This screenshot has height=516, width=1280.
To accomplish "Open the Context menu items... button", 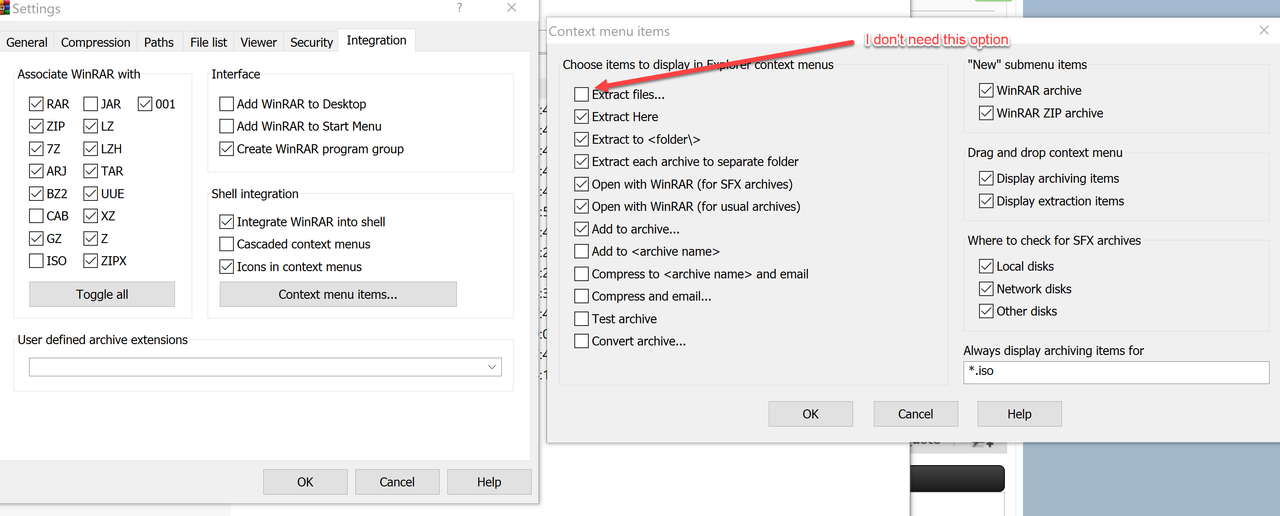I will coord(338,294).
